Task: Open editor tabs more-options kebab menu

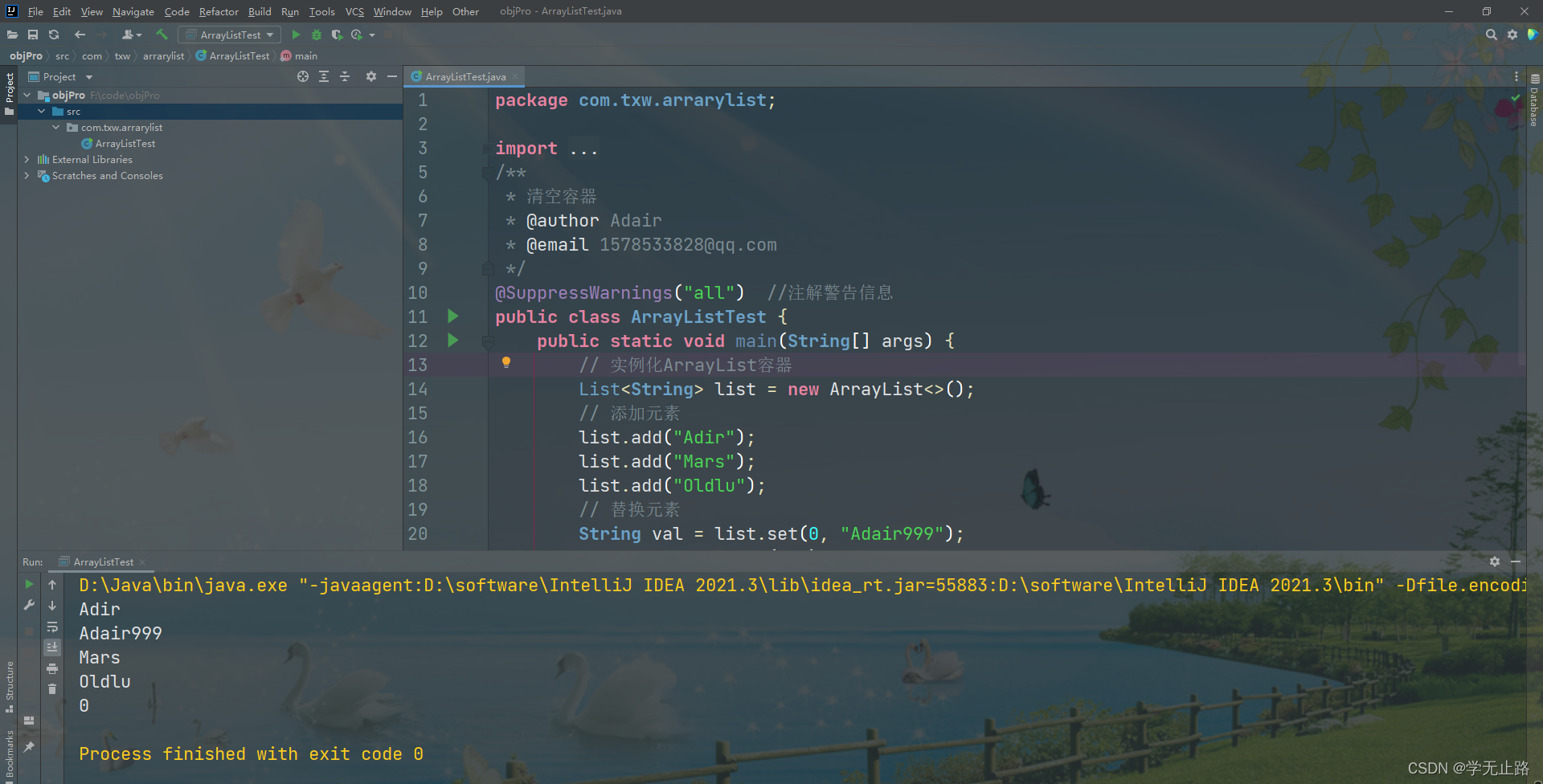Action: (x=1516, y=76)
